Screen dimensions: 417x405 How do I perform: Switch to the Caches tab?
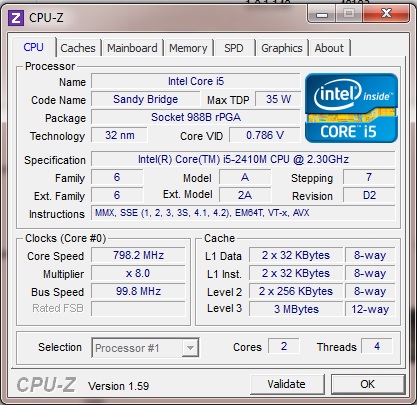point(78,48)
